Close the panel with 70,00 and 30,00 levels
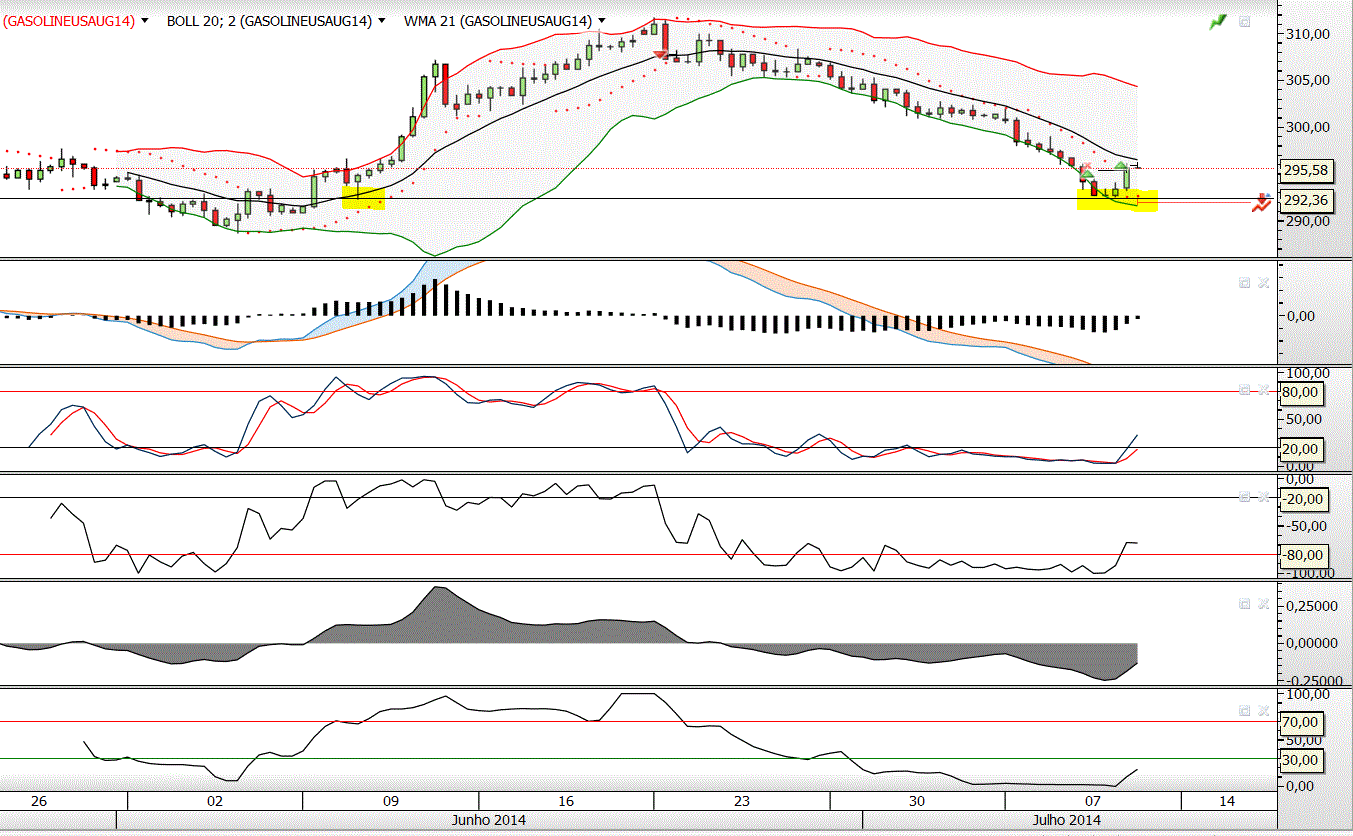The width and height of the screenshot is (1353, 836). pyautogui.click(x=1263, y=711)
